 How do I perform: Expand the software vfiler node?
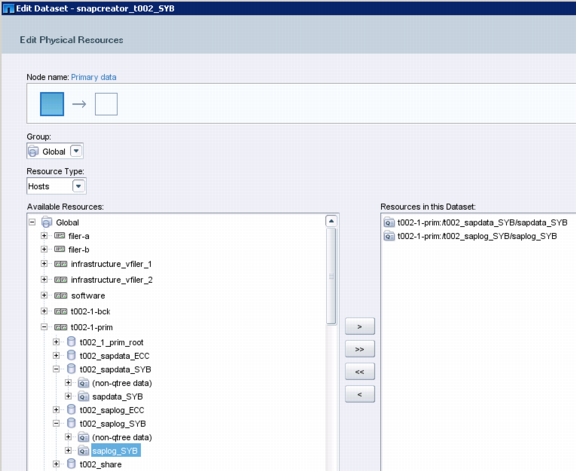44,295
